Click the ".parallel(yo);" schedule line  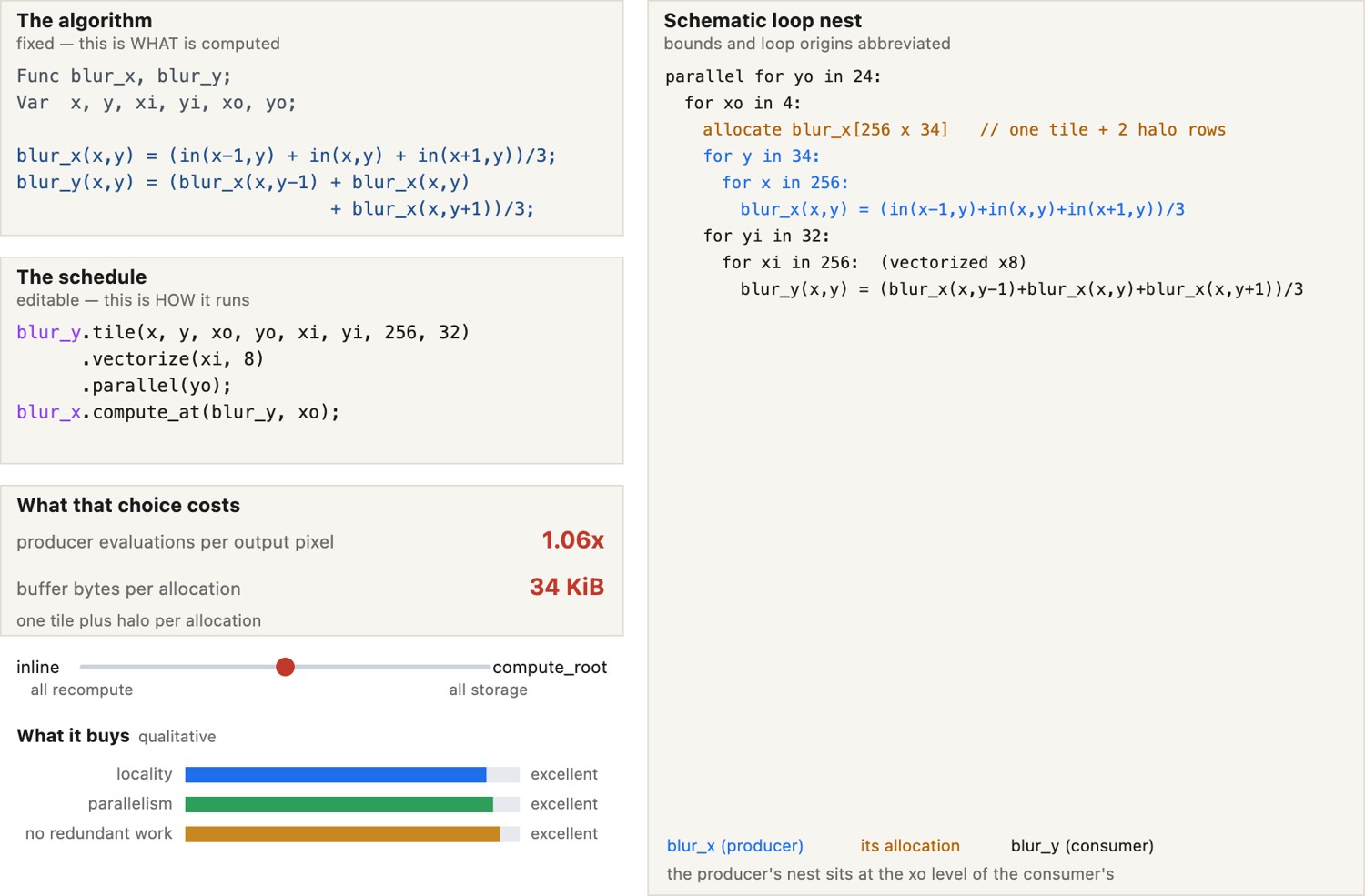[157, 385]
